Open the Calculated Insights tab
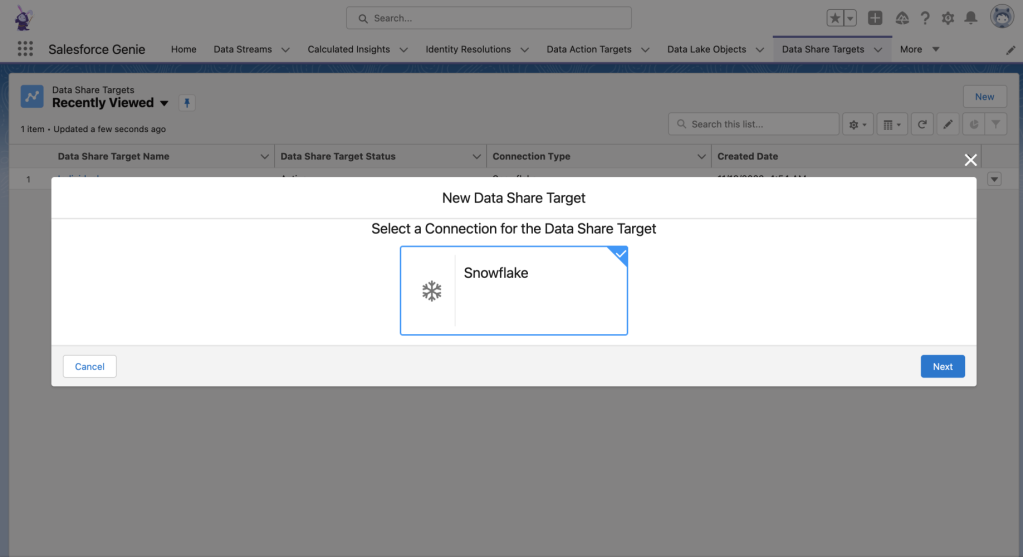The width and height of the screenshot is (1023, 557). click(x=348, y=50)
